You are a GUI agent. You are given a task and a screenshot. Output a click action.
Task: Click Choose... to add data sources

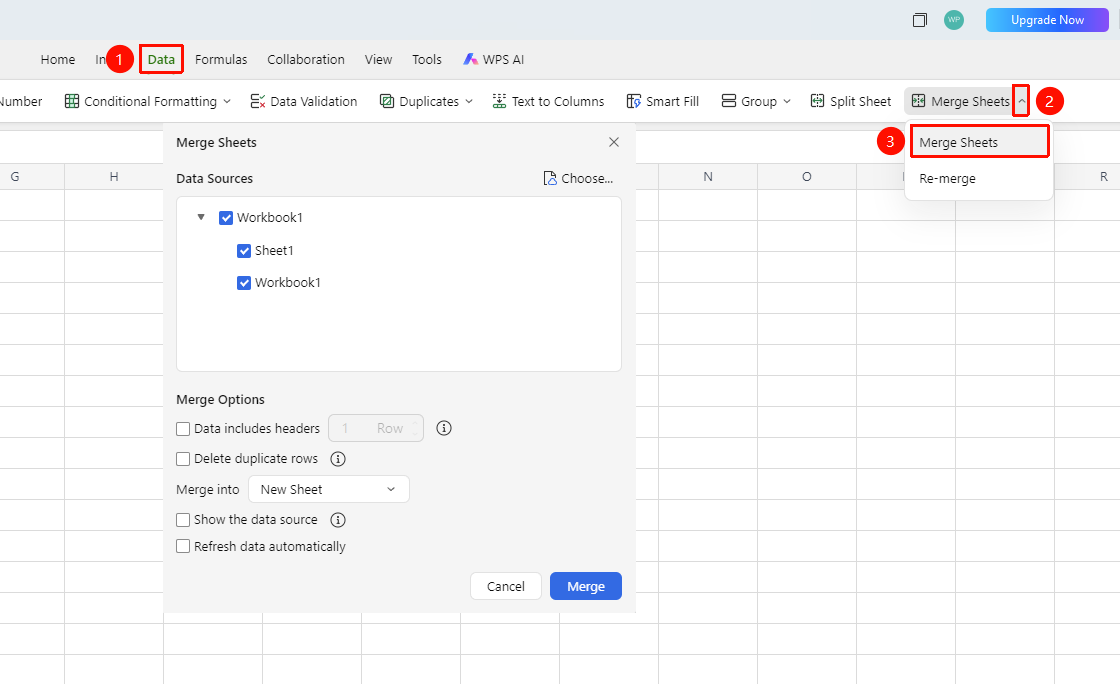pyautogui.click(x=578, y=178)
